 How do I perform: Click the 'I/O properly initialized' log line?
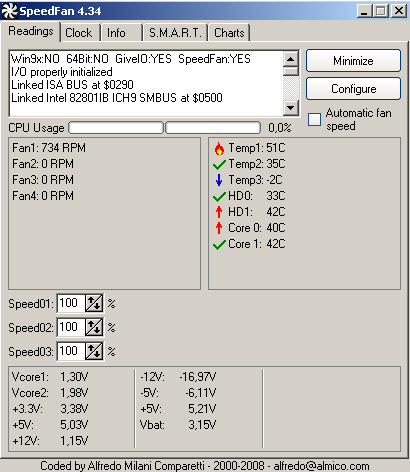[62, 72]
